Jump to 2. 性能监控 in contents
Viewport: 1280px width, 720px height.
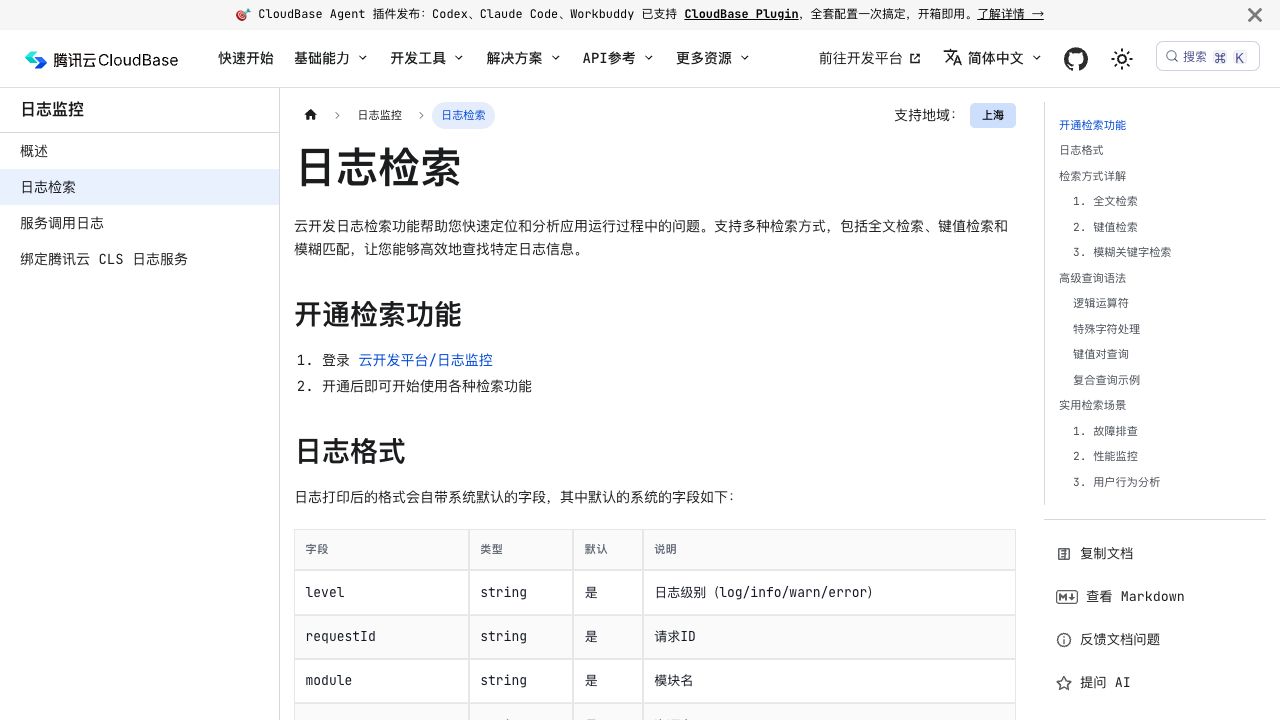click(x=1105, y=456)
